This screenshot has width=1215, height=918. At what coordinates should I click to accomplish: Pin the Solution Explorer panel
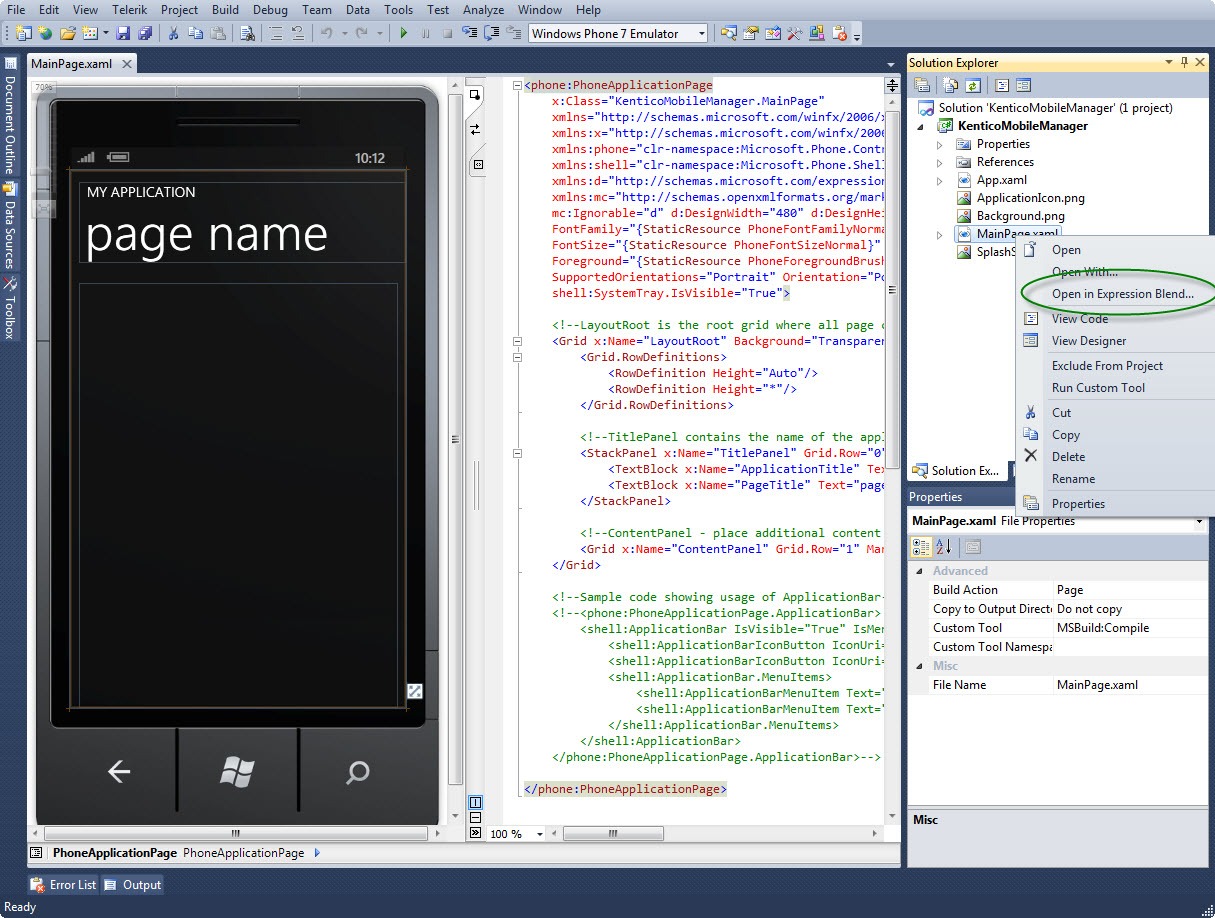1184,63
